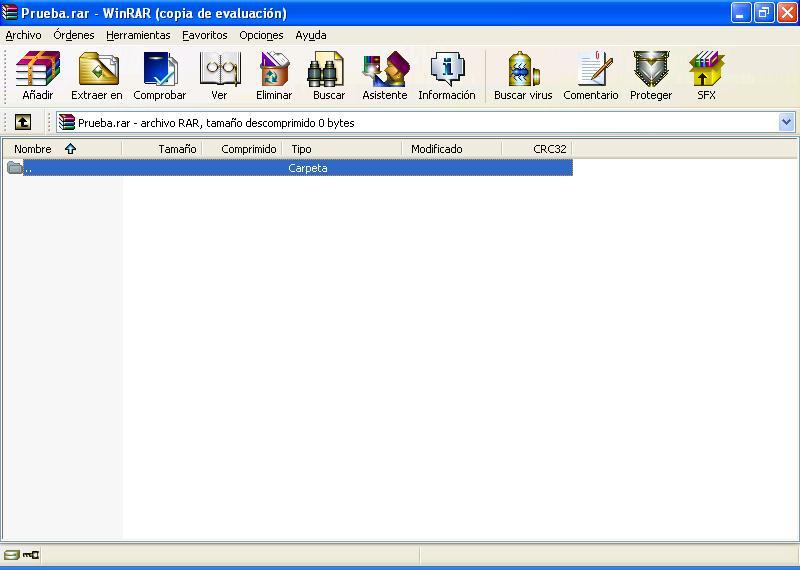Open Extraer en extraction tool

tap(97, 76)
